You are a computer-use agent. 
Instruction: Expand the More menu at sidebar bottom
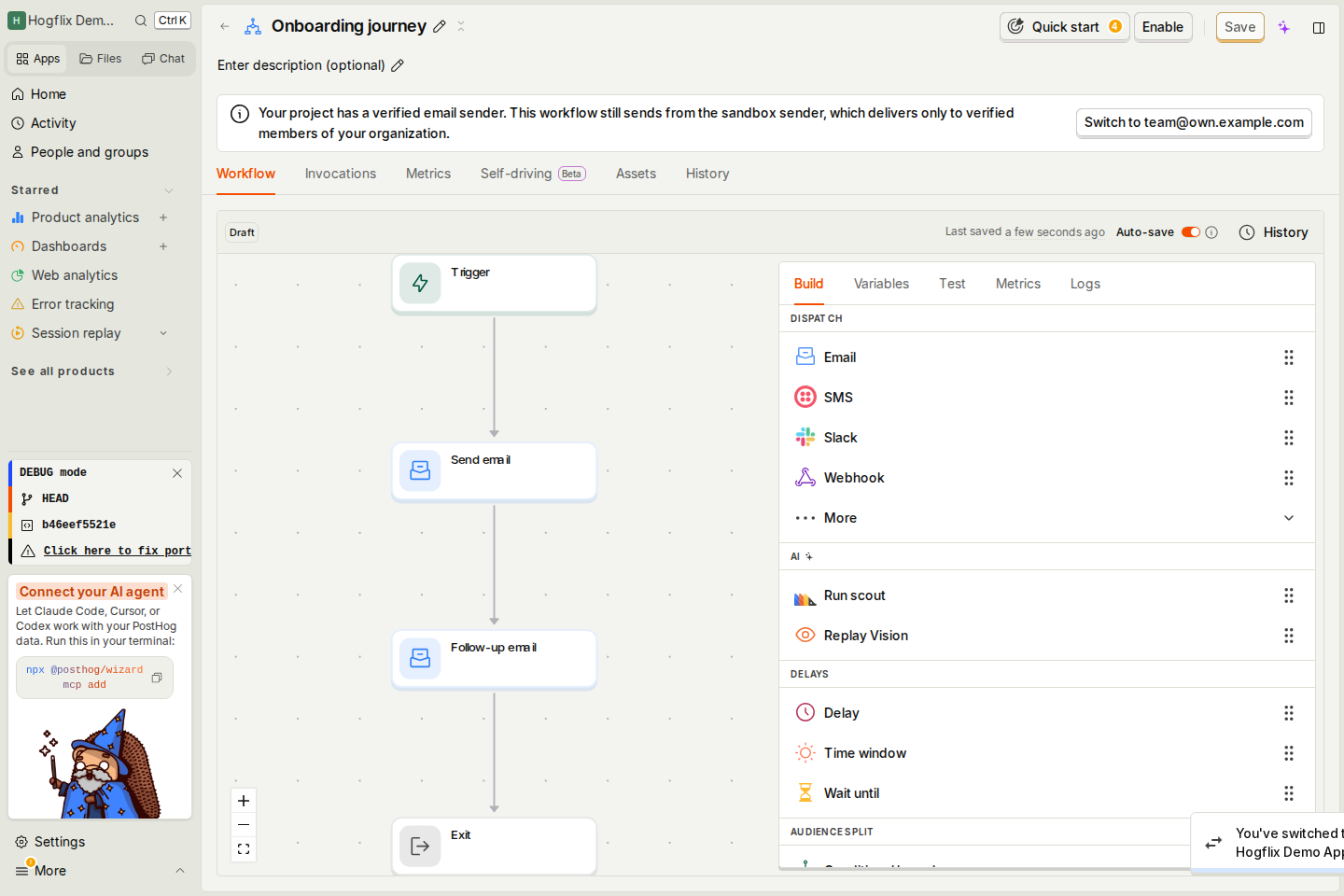click(99, 871)
